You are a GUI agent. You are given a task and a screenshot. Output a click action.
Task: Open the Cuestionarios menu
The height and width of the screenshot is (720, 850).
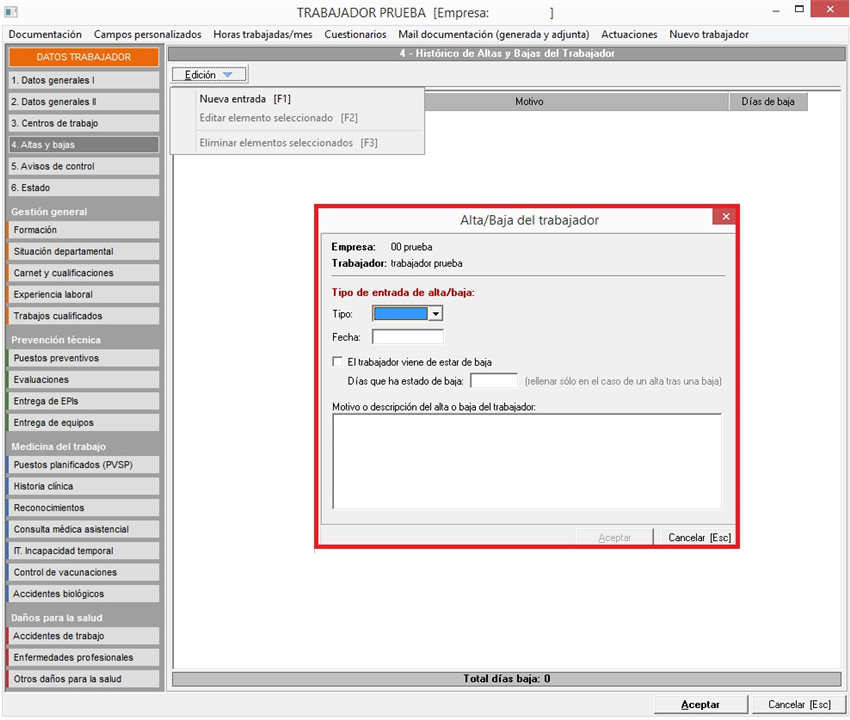tap(355, 34)
